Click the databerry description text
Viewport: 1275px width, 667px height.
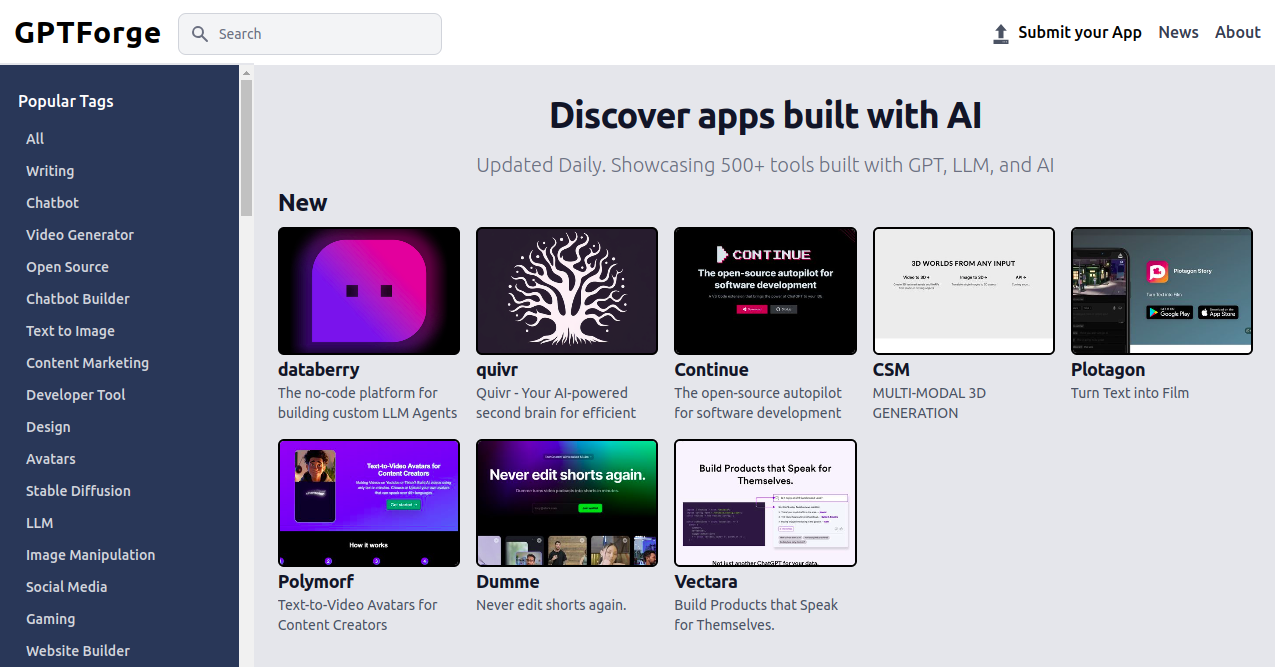point(367,403)
